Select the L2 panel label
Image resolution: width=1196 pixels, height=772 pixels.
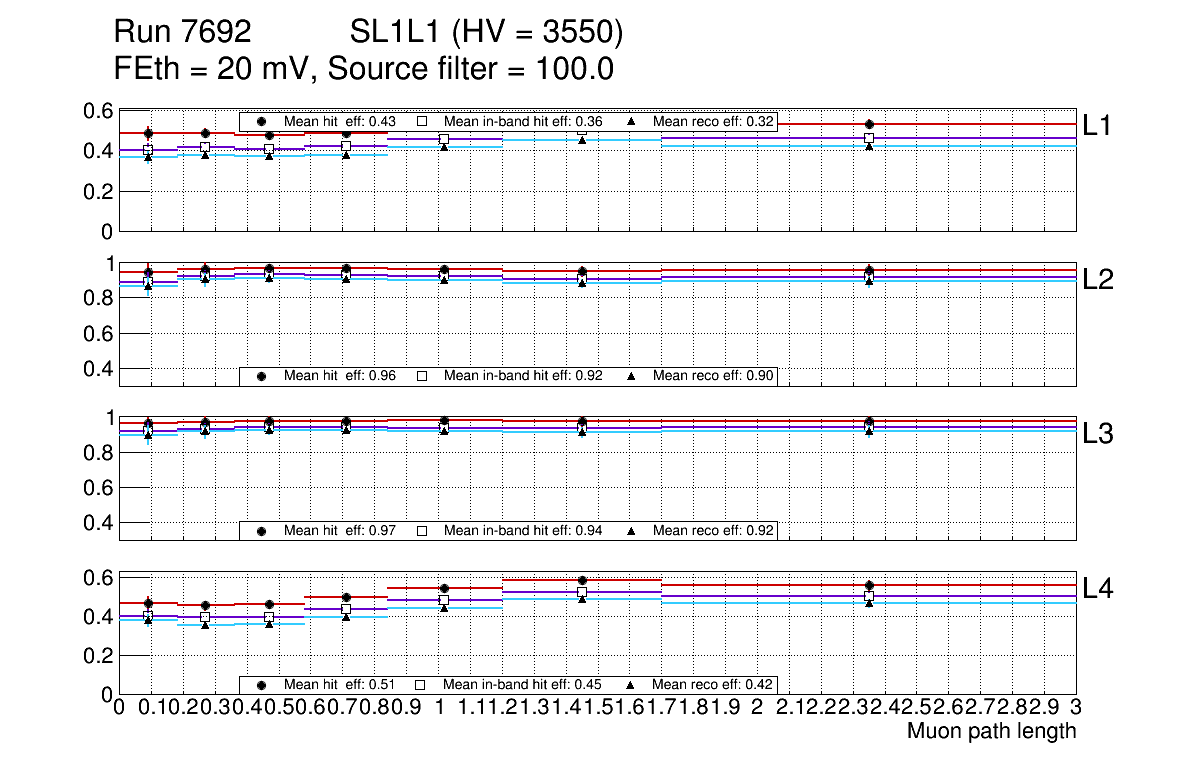coord(1099,280)
